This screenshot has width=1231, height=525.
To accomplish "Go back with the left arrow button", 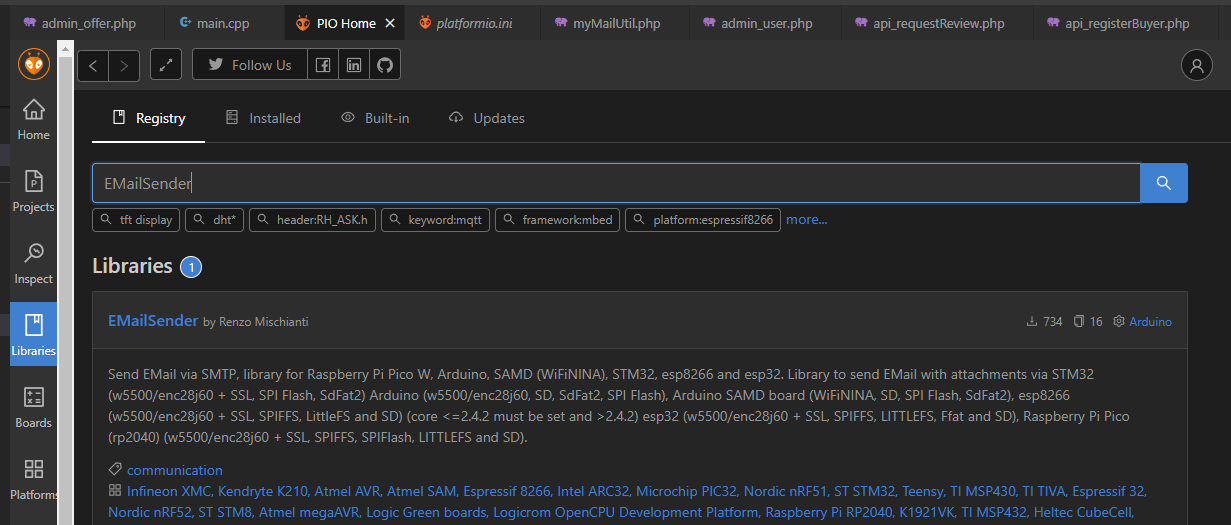I will point(93,66).
